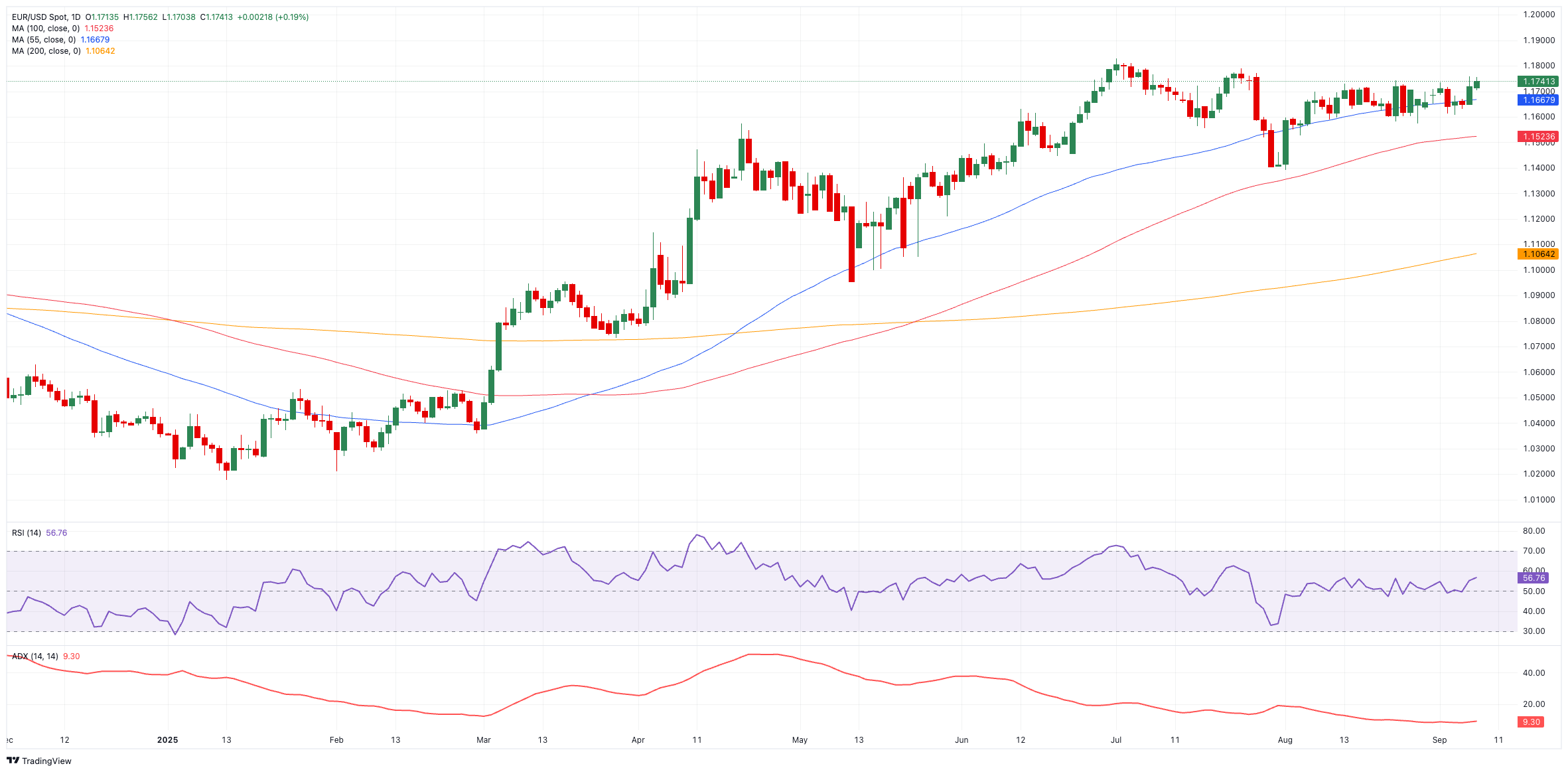Image resolution: width=1568 pixels, height=772 pixels.
Task: Click the +0.00218 (+0.19%) change value
Action: coord(273,17)
